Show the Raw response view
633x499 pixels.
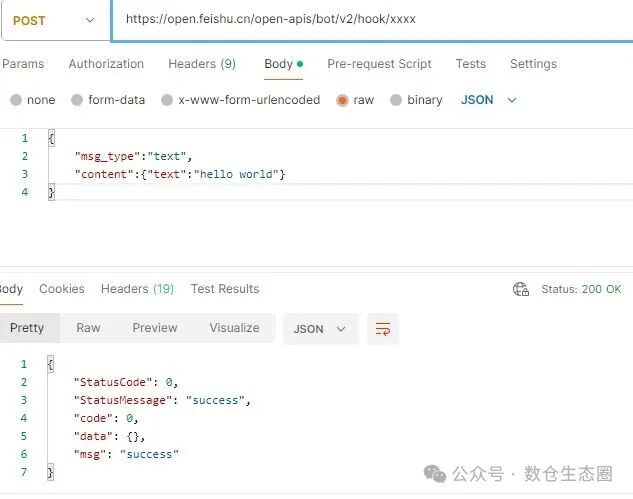88,328
